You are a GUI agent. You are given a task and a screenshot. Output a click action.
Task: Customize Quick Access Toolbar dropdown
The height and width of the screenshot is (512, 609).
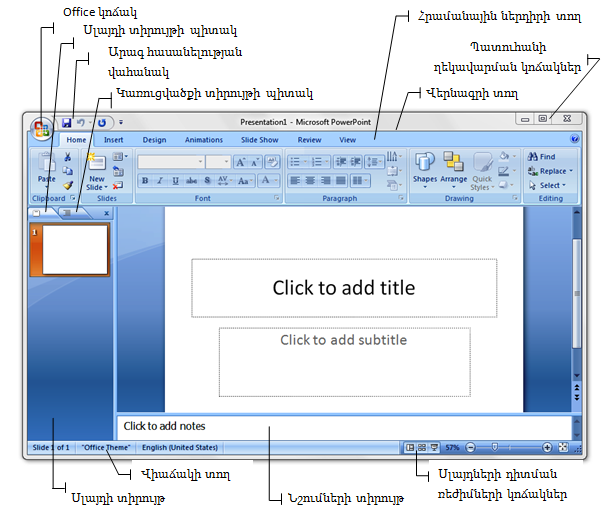(121, 122)
